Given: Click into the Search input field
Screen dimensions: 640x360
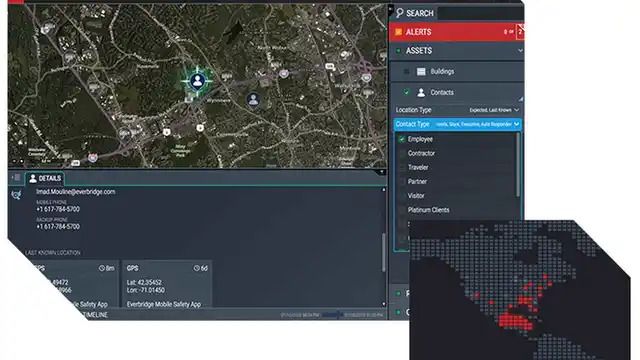Looking at the screenshot, I should 480,13.
